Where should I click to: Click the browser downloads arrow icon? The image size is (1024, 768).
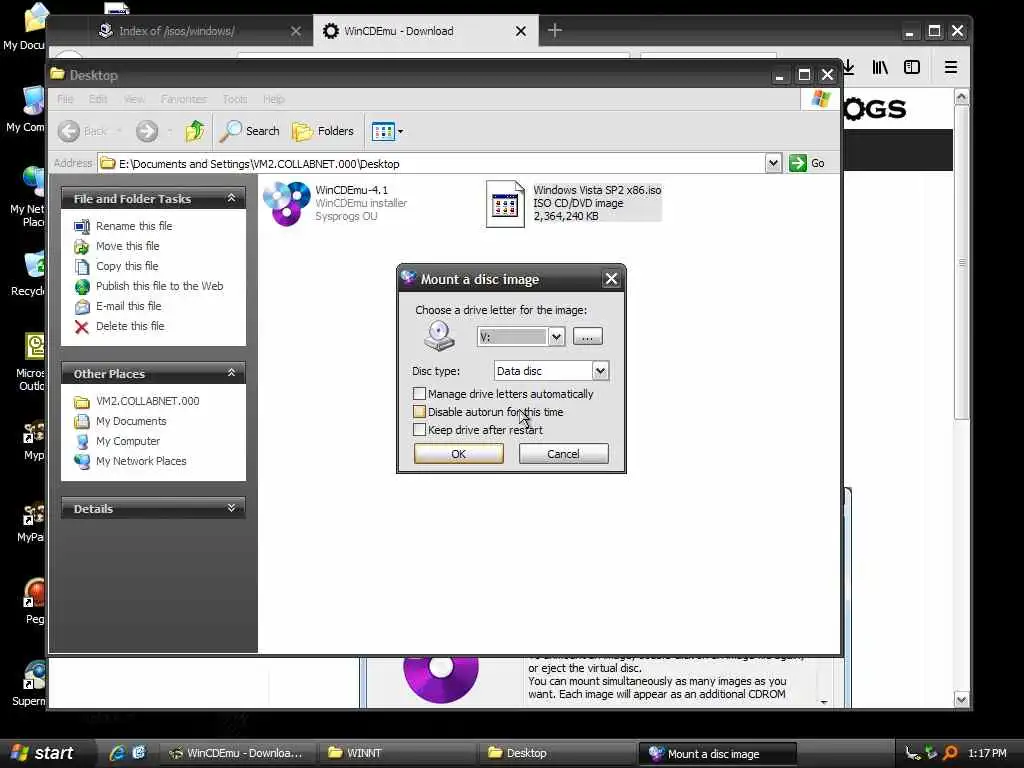848,67
